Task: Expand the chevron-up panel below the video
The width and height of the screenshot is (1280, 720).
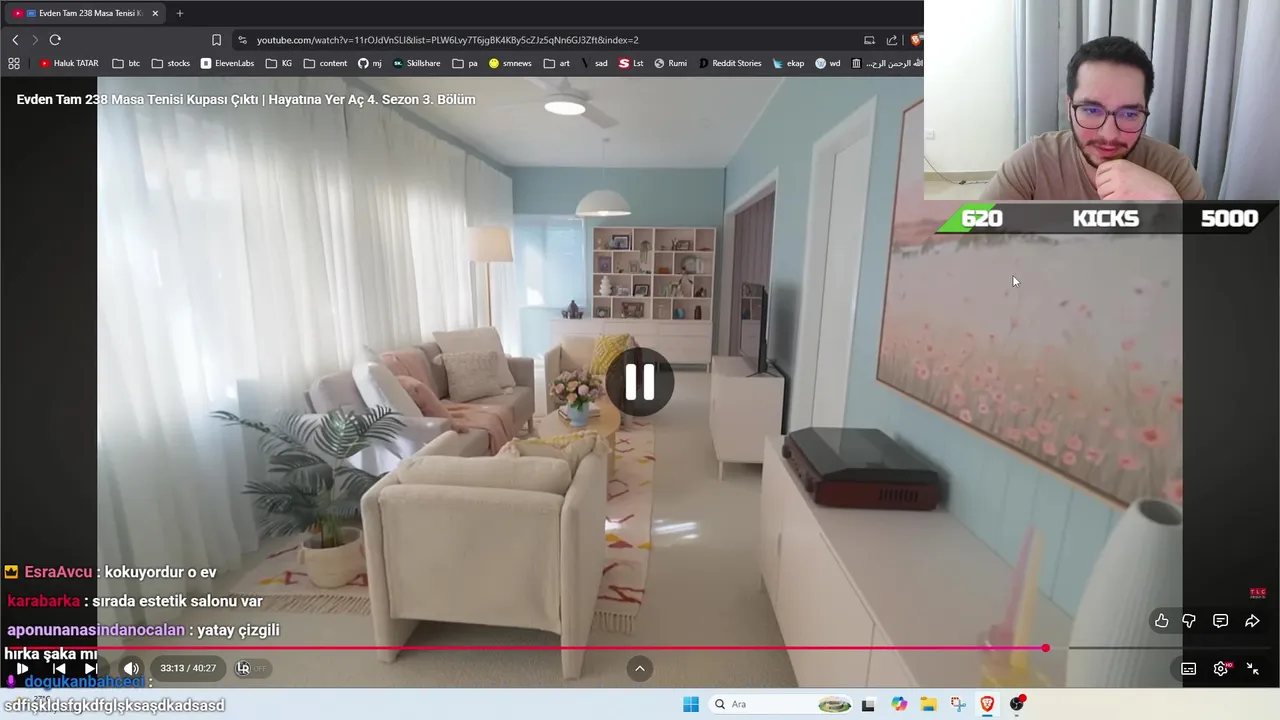Action: click(640, 668)
